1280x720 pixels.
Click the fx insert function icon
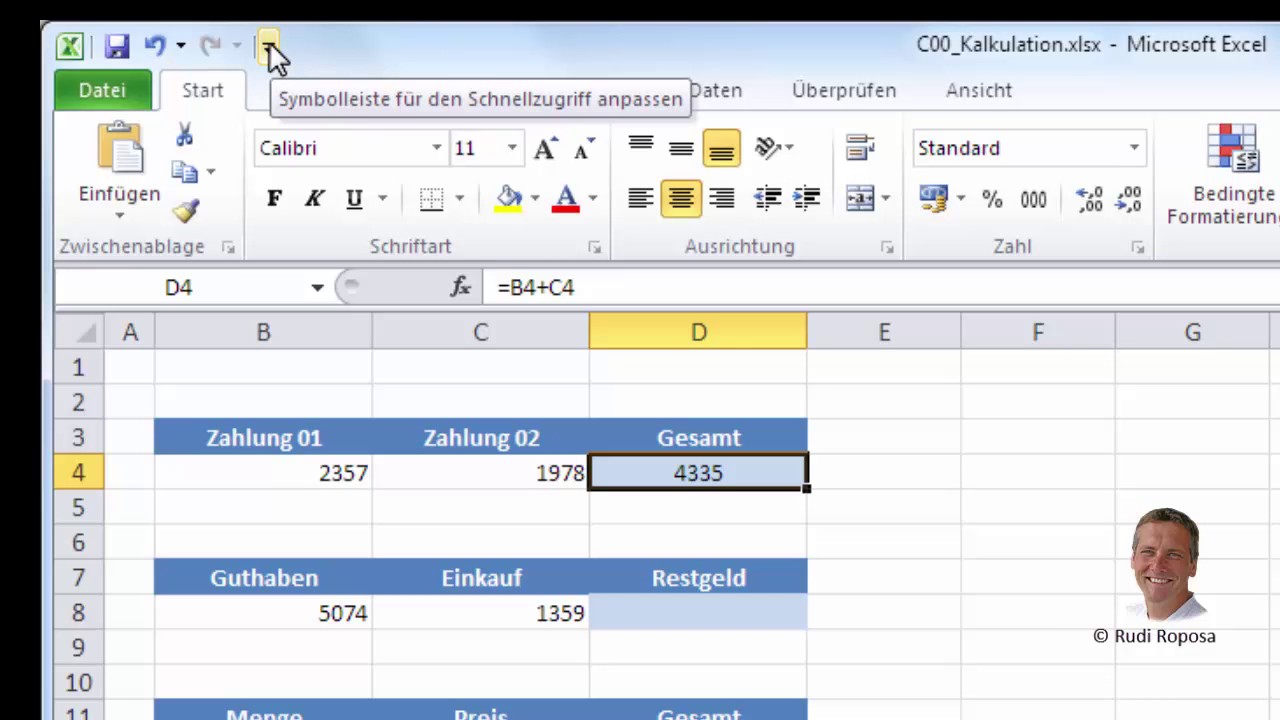pyautogui.click(x=460, y=287)
